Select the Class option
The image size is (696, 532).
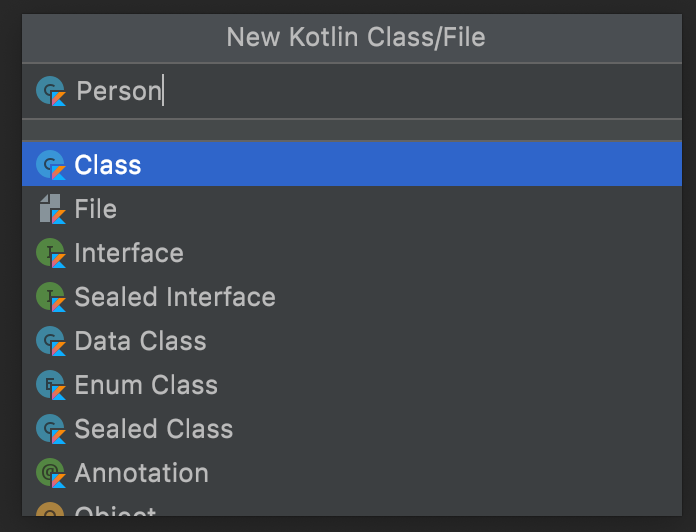352,164
